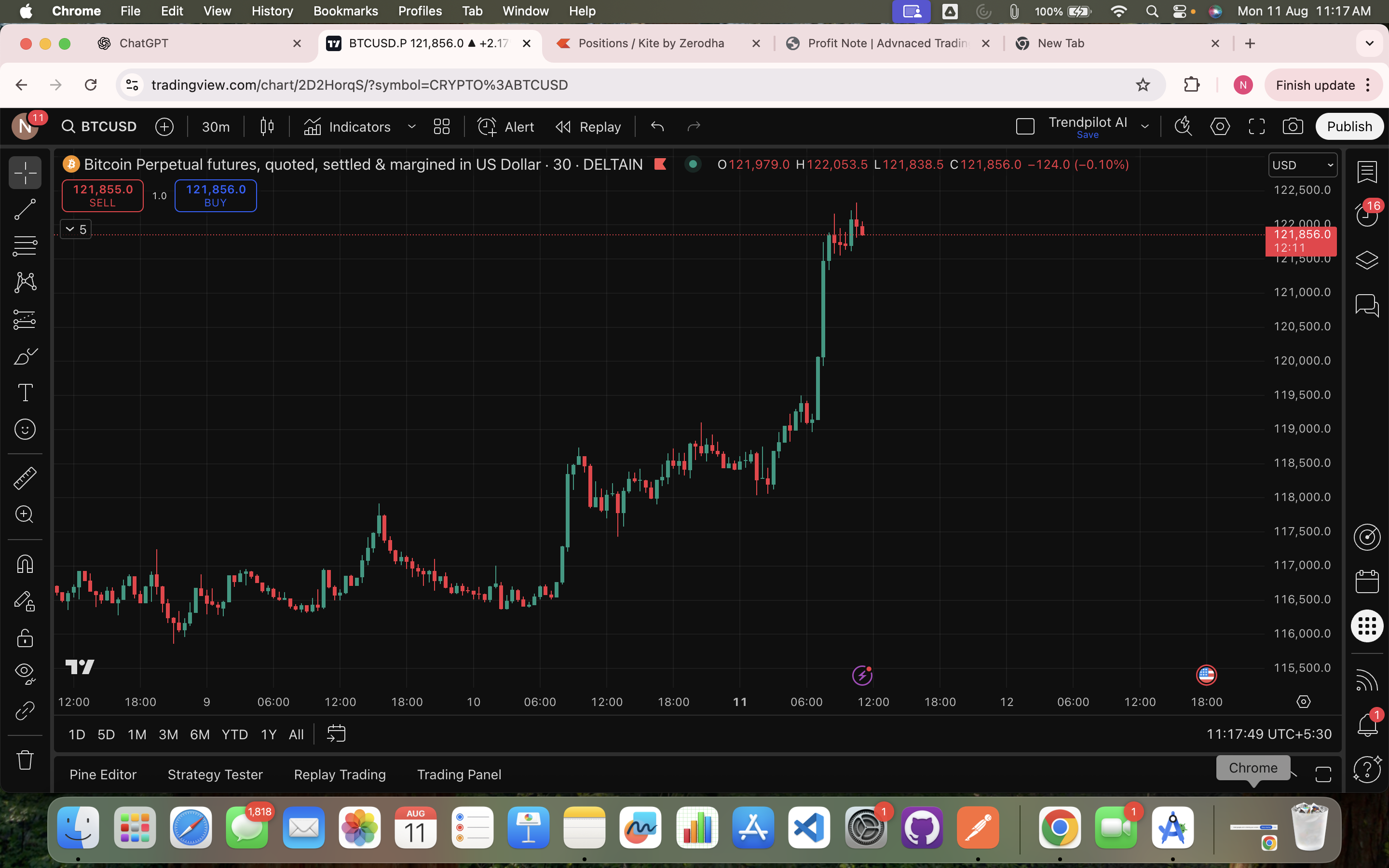Image resolution: width=1389 pixels, height=868 pixels.
Task: Expand the USD currency dropdown
Action: click(1302, 165)
